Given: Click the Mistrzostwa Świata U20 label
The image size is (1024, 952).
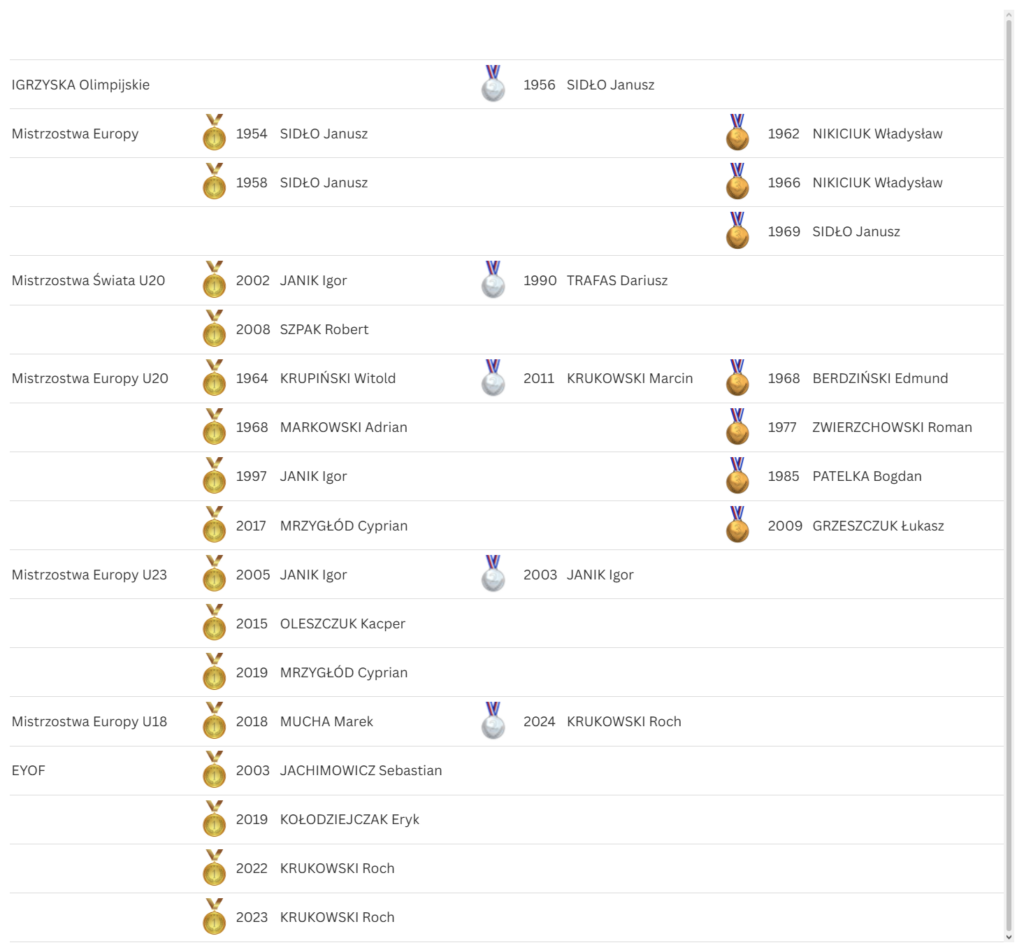Looking at the screenshot, I should (x=88, y=281).
